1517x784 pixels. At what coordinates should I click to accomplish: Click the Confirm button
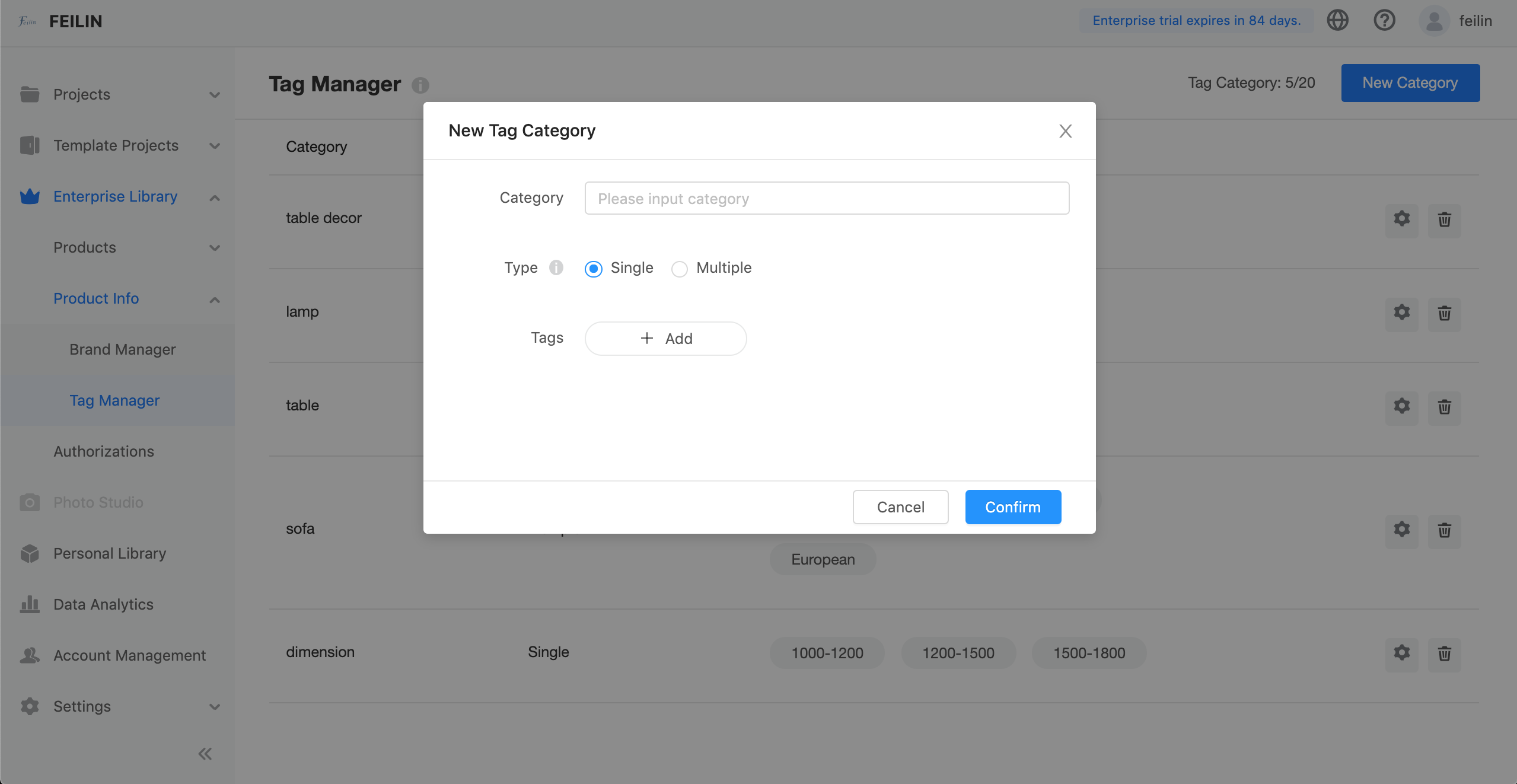tap(1012, 507)
